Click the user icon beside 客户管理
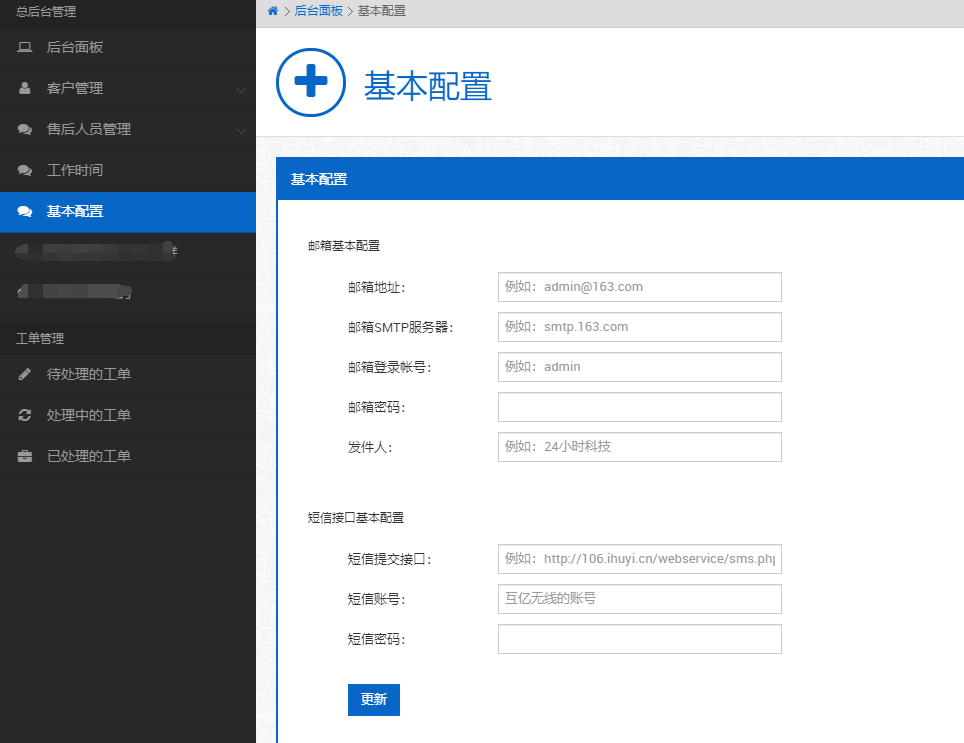The height and width of the screenshot is (743, 964). 25,88
